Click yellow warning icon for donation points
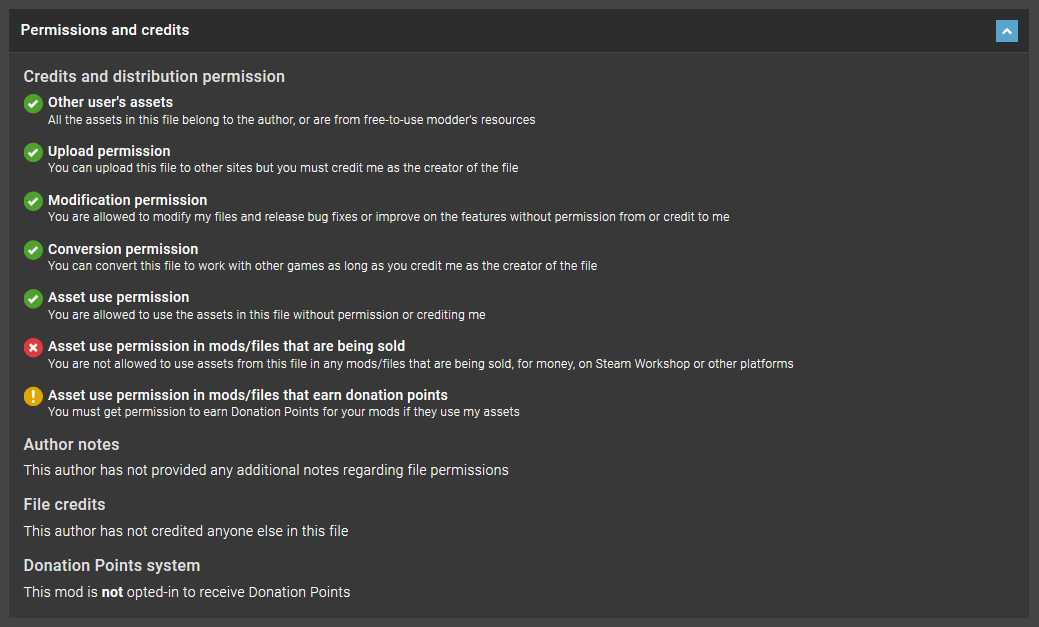The image size is (1039, 627). 33,396
